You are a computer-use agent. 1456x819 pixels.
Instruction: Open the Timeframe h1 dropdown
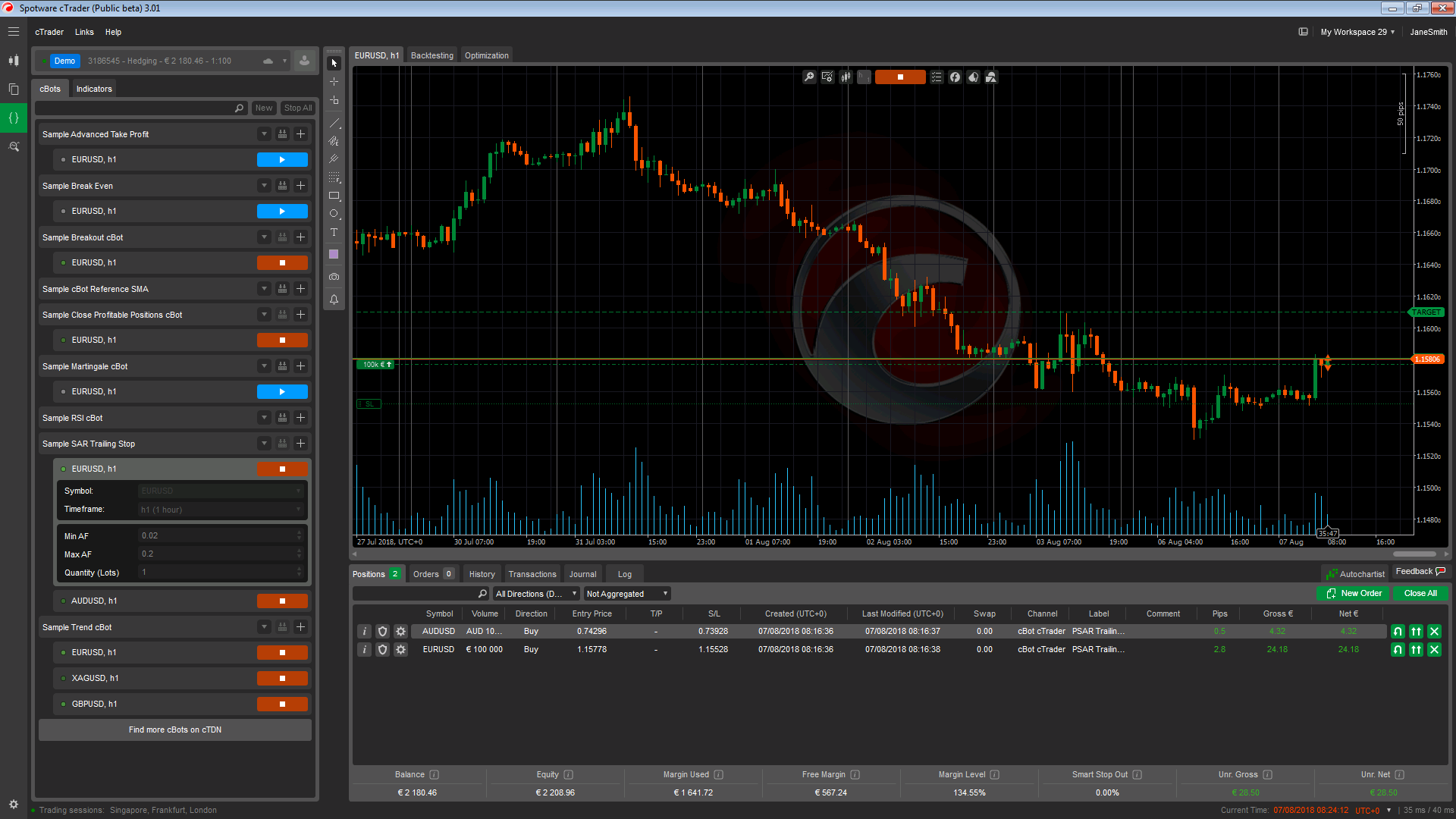point(221,510)
